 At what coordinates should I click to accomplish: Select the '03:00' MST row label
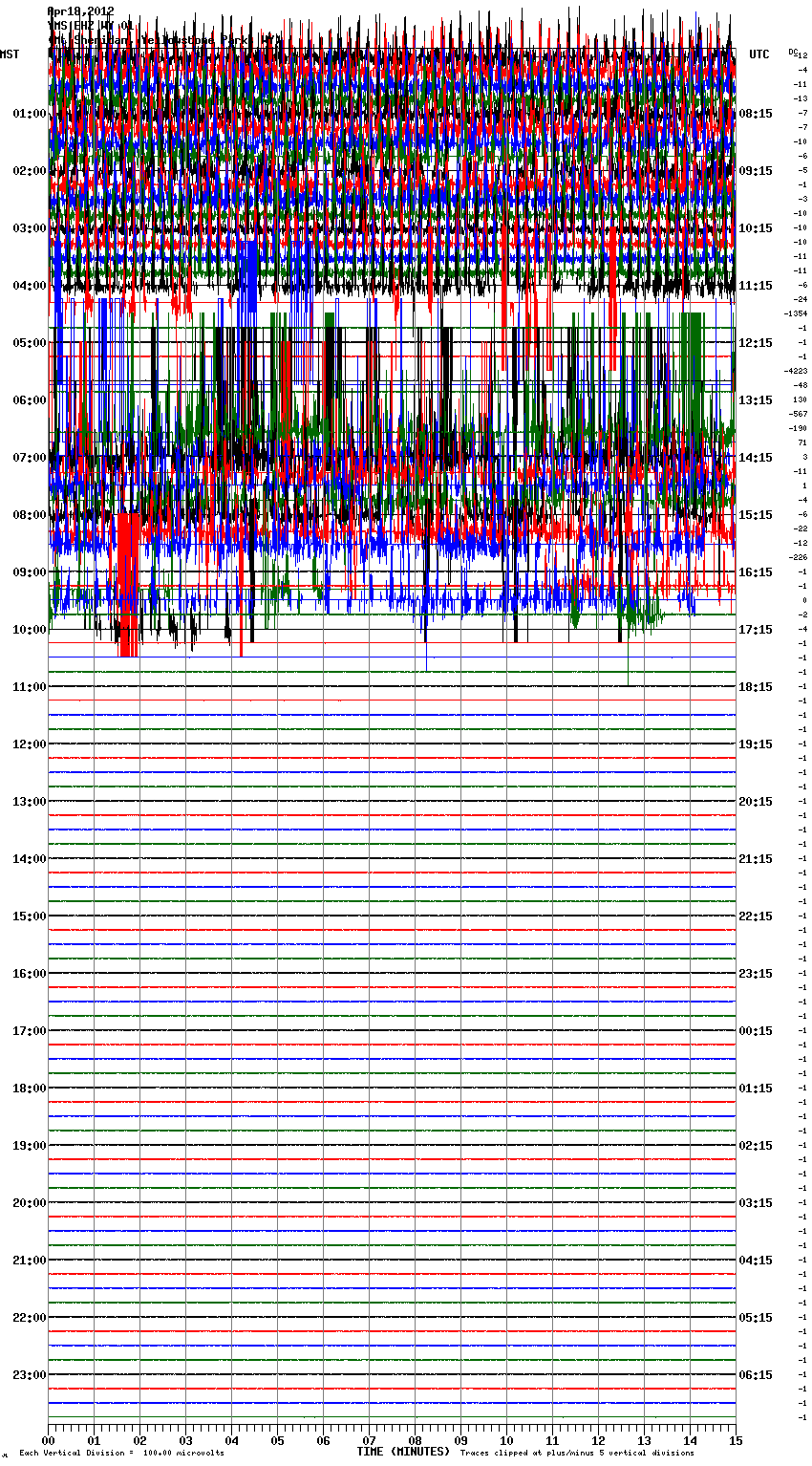(x=30, y=228)
